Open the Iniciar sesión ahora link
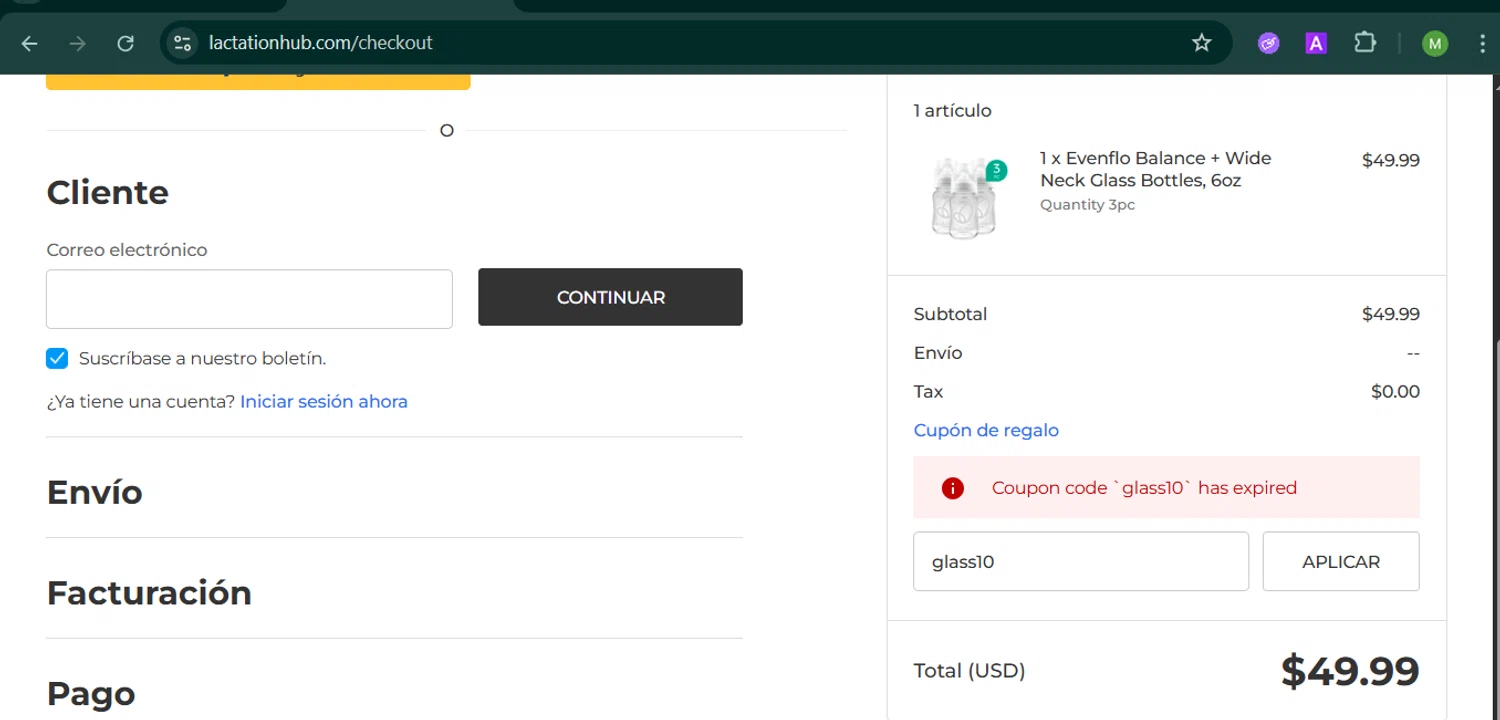Image resolution: width=1500 pixels, height=720 pixels. coord(324,401)
